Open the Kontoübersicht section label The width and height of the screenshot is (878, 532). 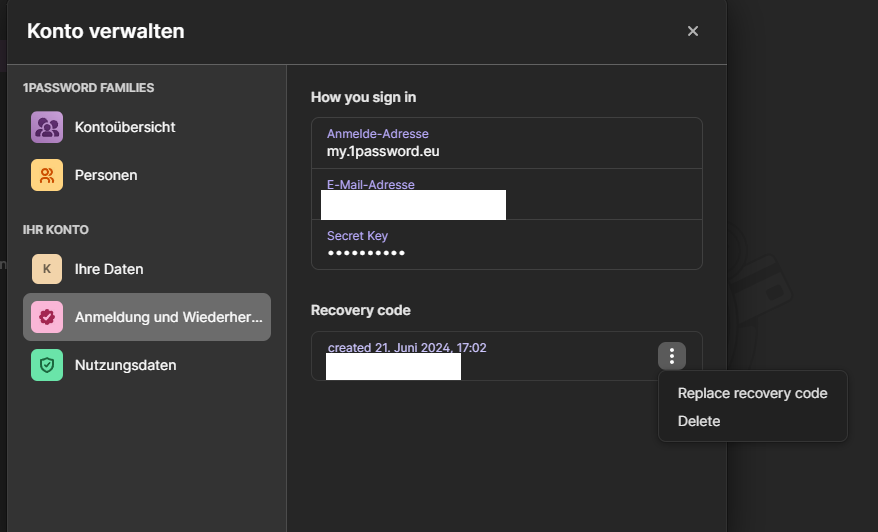125,128
